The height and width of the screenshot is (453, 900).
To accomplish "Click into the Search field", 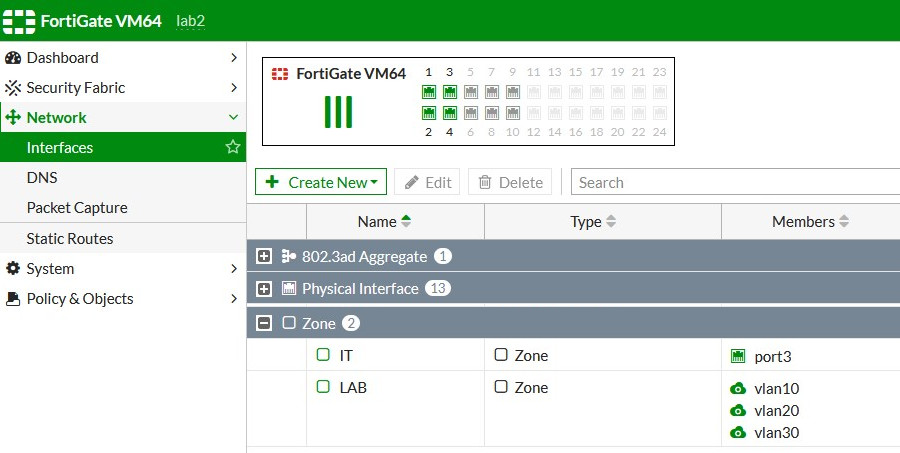I will [735, 182].
